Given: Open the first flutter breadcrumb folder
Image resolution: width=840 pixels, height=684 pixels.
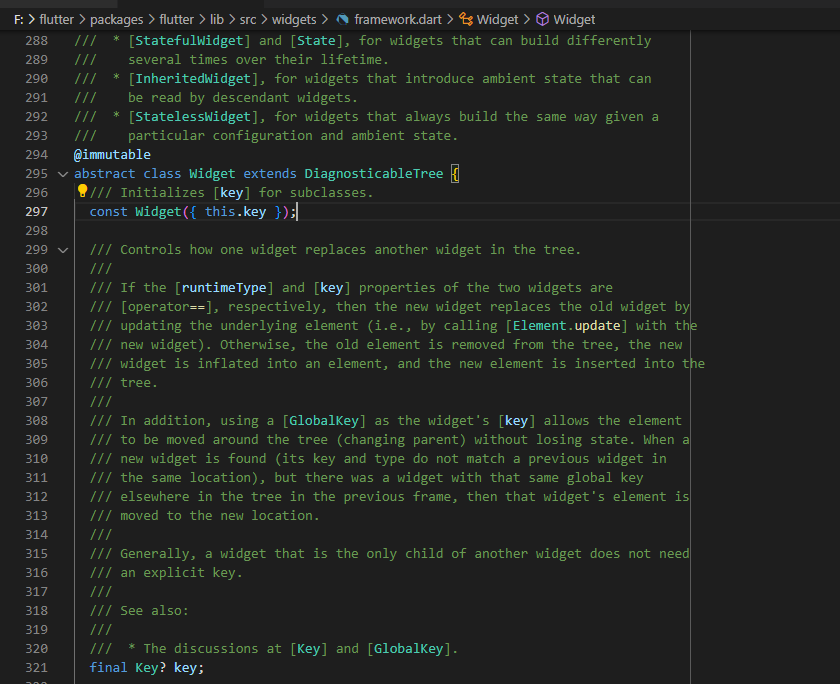Looking at the screenshot, I should 56,20.
